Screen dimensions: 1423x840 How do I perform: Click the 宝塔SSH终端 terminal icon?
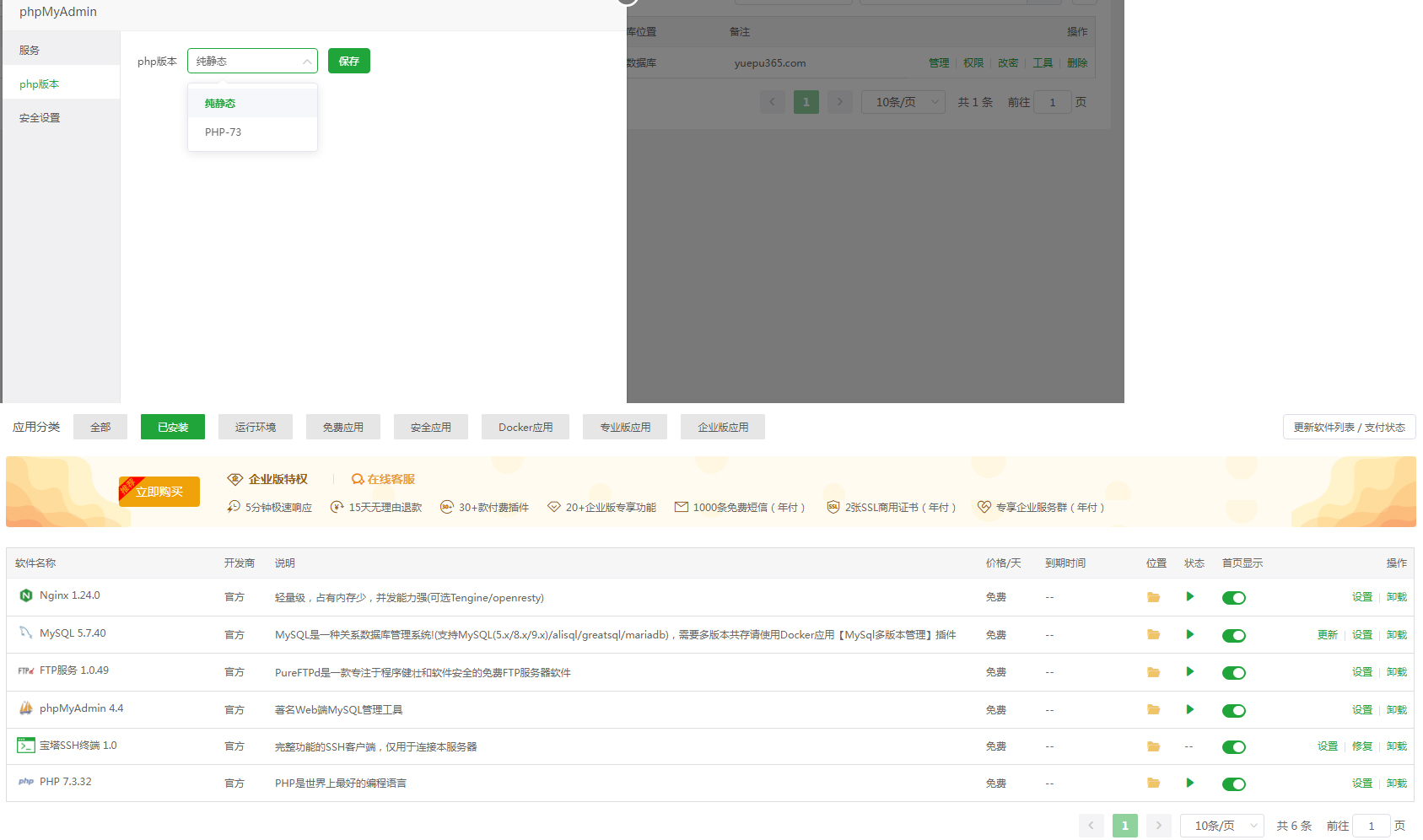pyautogui.click(x=26, y=746)
